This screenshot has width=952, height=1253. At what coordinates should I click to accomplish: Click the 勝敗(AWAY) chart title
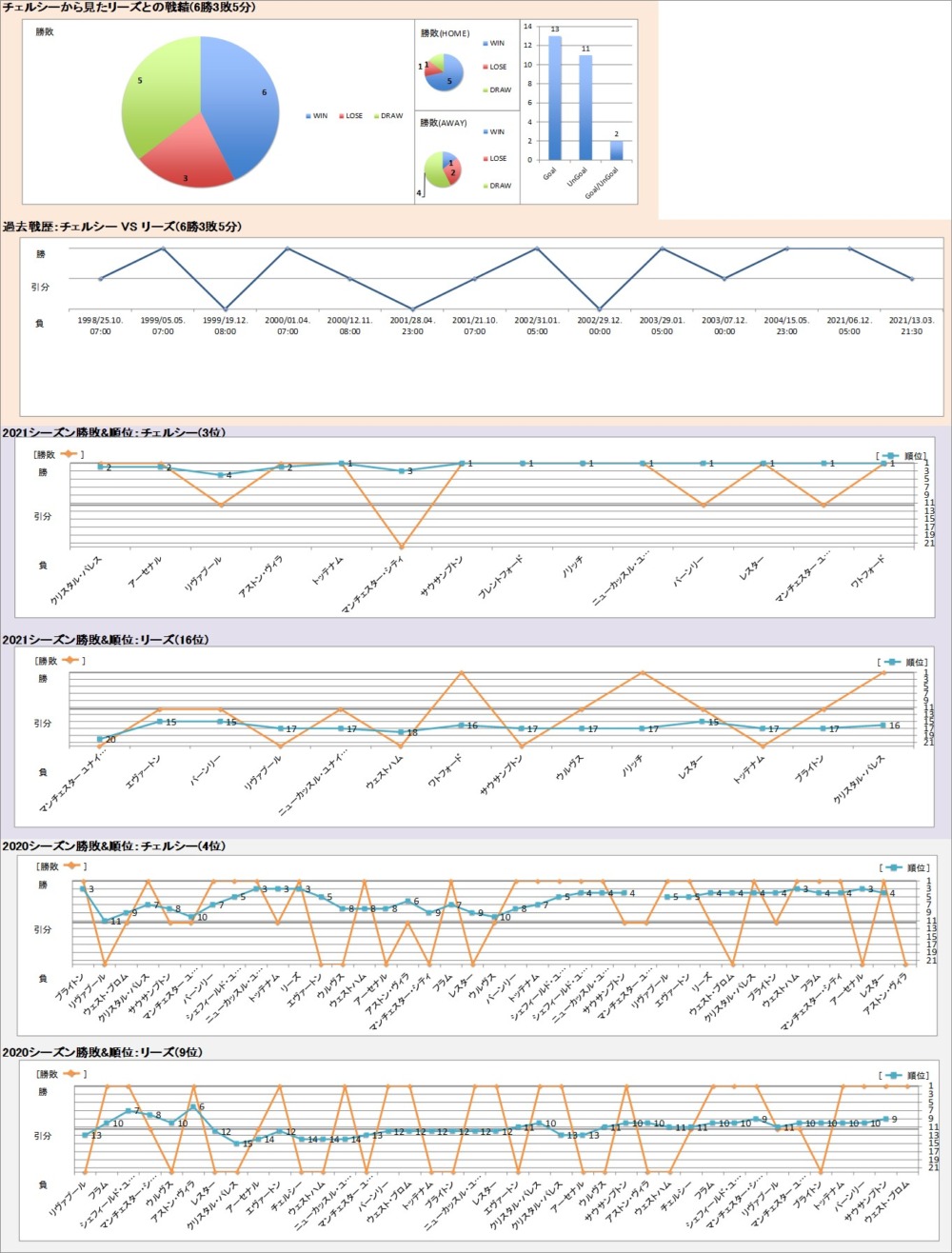point(445,123)
